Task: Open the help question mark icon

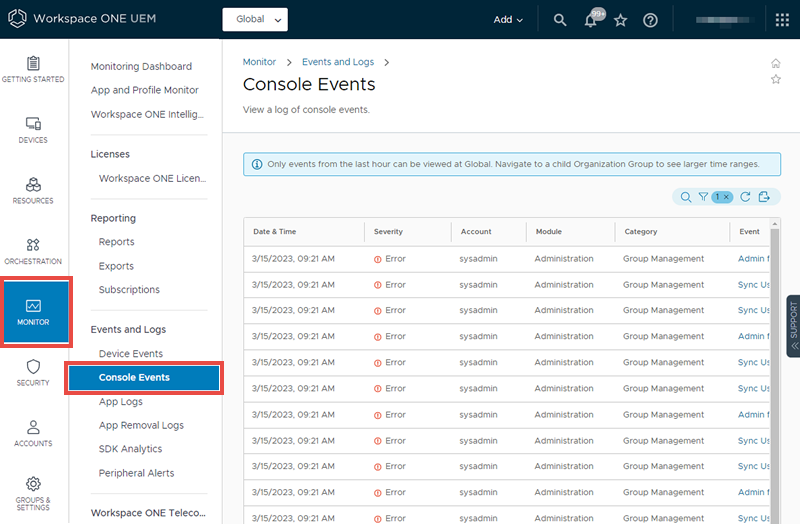Action: (x=650, y=20)
